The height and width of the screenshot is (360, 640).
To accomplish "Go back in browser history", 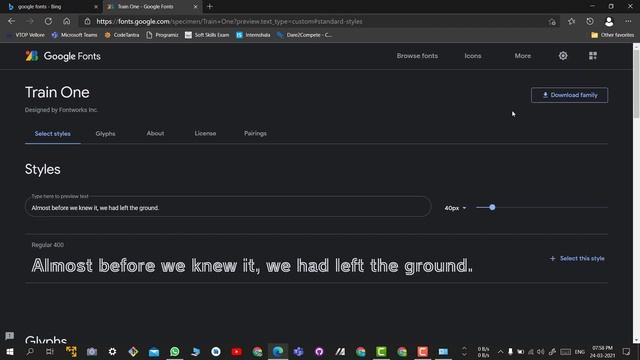I will click(x=11, y=21).
